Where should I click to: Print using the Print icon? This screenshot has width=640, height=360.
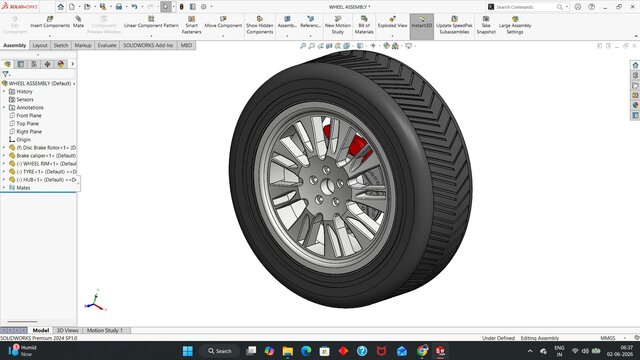119,7
